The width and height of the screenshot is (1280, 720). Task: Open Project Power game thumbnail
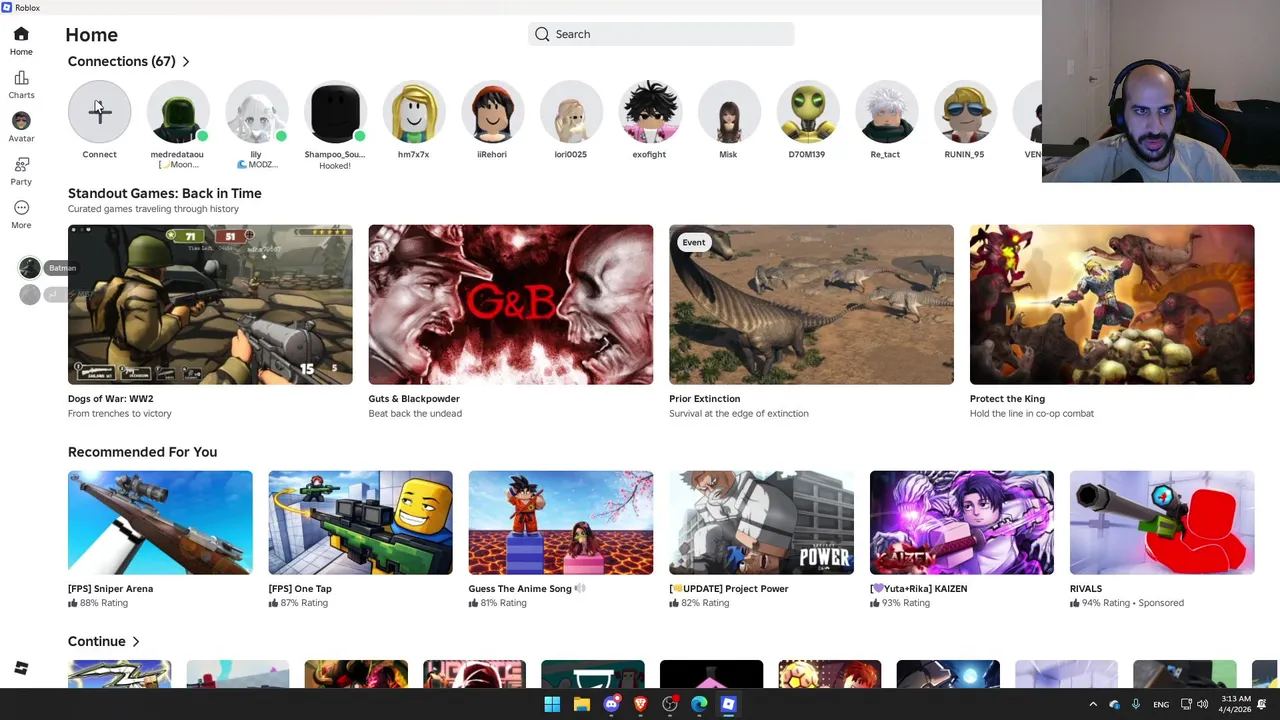pos(761,522)
